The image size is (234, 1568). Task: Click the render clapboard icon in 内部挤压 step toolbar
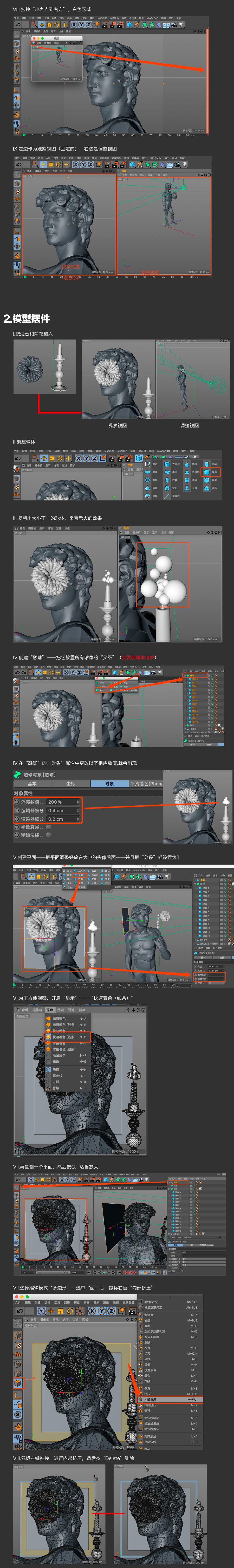tap(133, 1311)
